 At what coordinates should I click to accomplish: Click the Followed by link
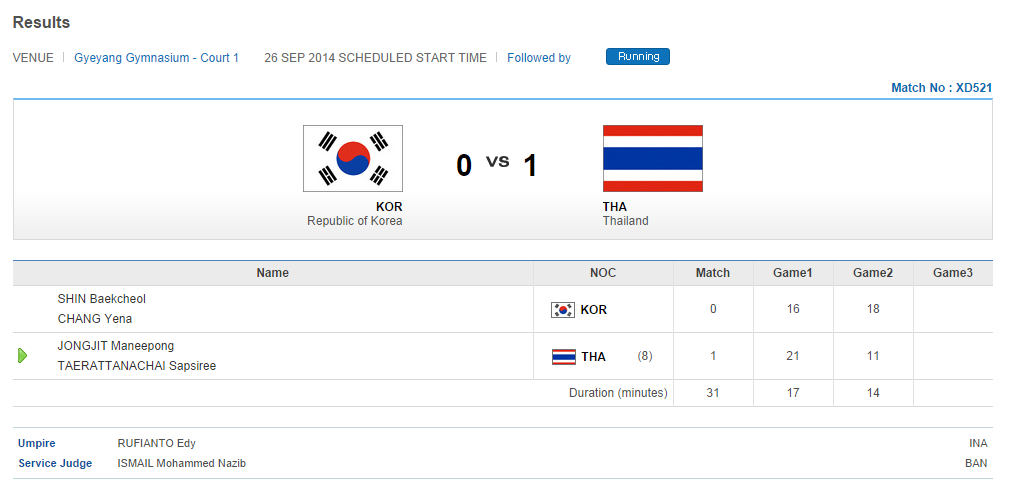[539, 58]
